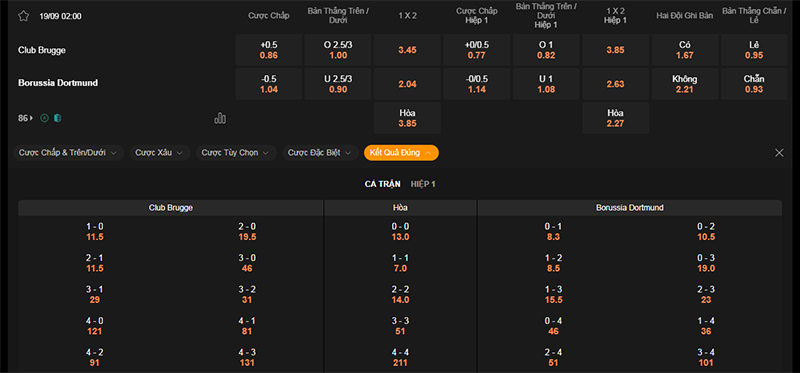The width and height of the screenshot is (800, 373).
Task: Select both teams score Có at 1.67
Action: (x=685, y=50)
